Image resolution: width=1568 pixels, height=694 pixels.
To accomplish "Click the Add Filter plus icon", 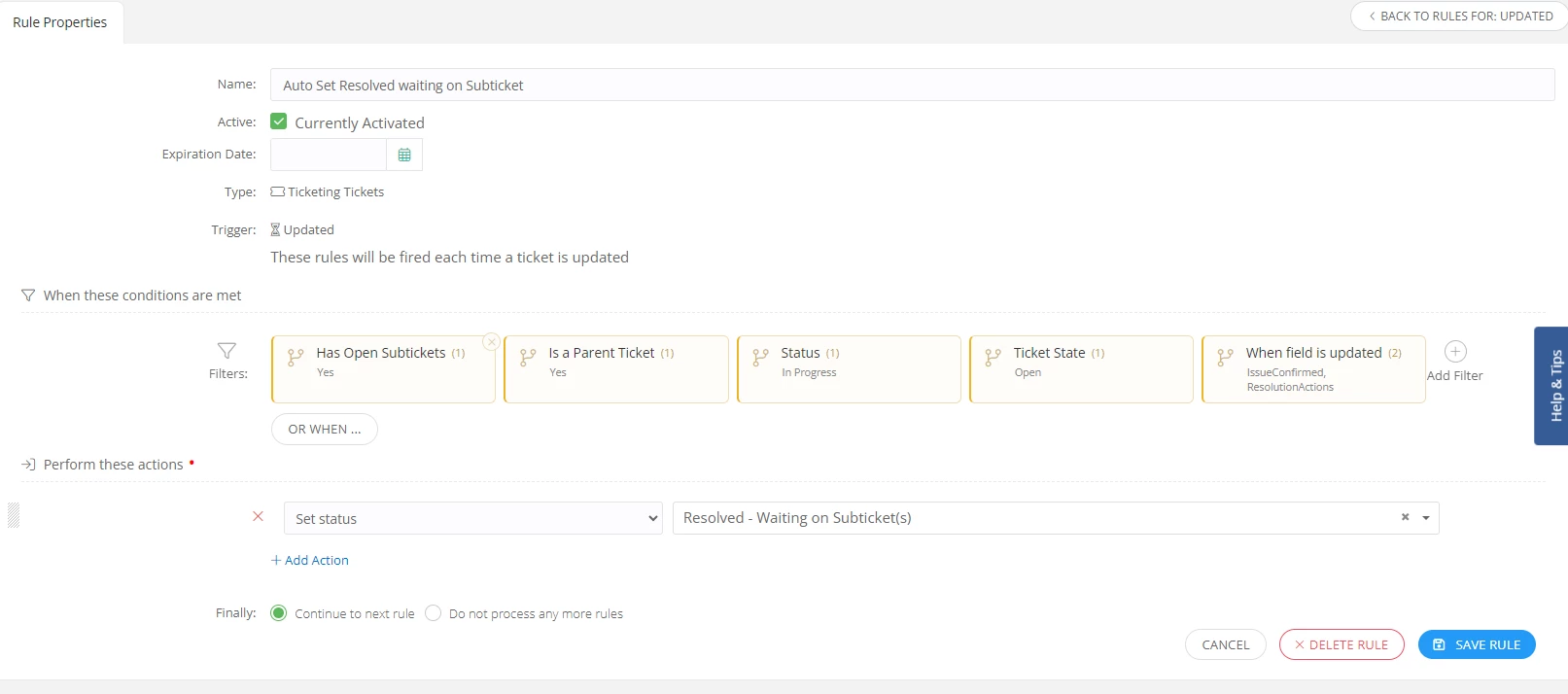I will coord(1455,352).
